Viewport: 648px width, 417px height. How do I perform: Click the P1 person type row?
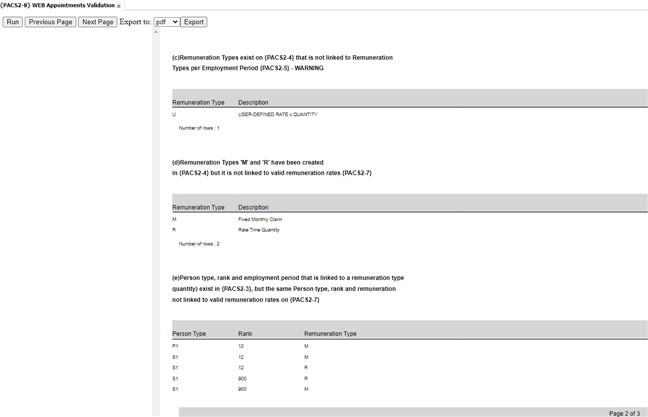click(x=175, y=346)
